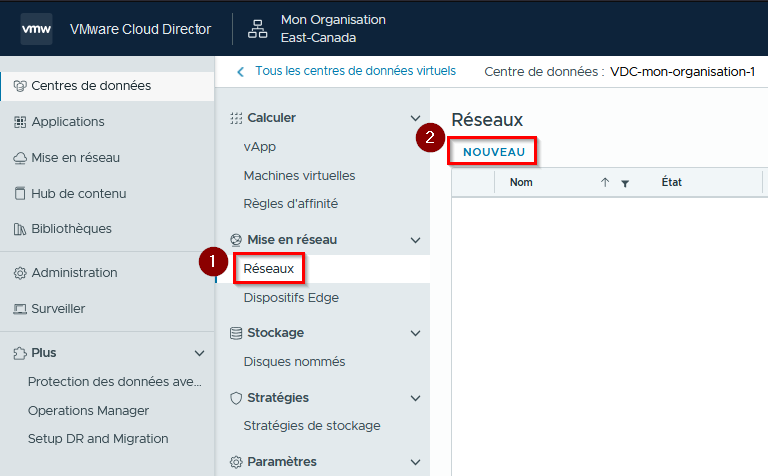Open Operations Manager
This screenshot has height=476, width=768.
88,410
